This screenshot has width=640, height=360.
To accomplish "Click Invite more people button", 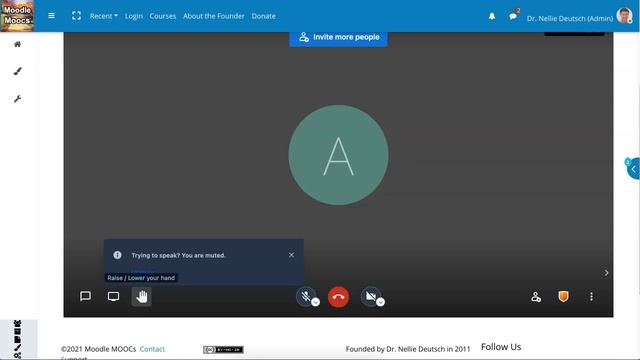I will 338,38.
